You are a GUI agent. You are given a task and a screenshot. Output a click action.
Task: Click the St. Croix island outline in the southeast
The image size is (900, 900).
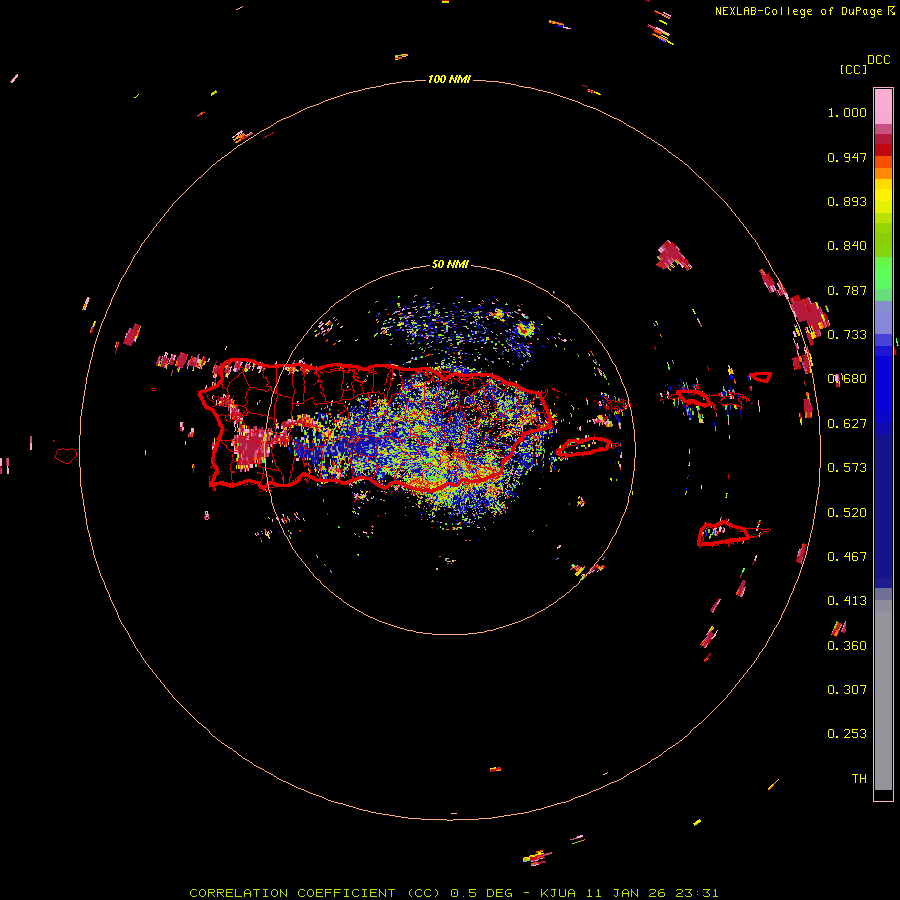pos(724,534)
